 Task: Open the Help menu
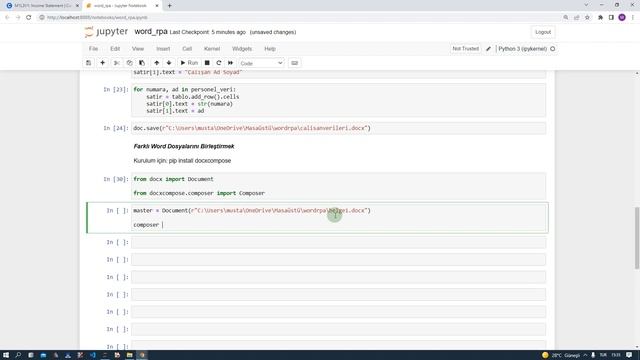tap(270, 49)
